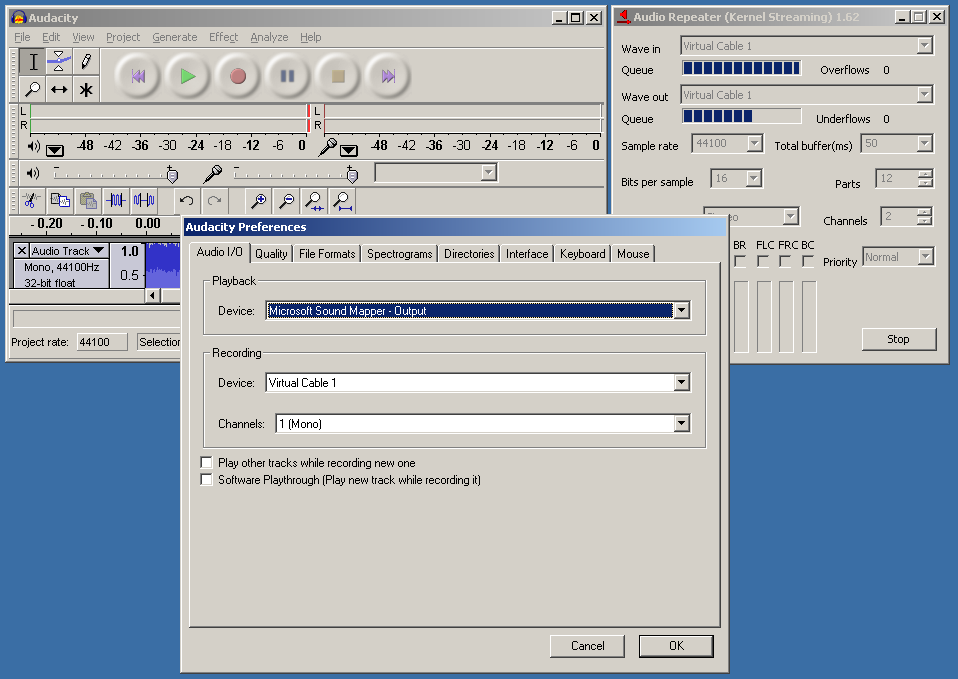Click the Skip to Start button
Viewport: 958px width, 679px height.
coord(138,76)
